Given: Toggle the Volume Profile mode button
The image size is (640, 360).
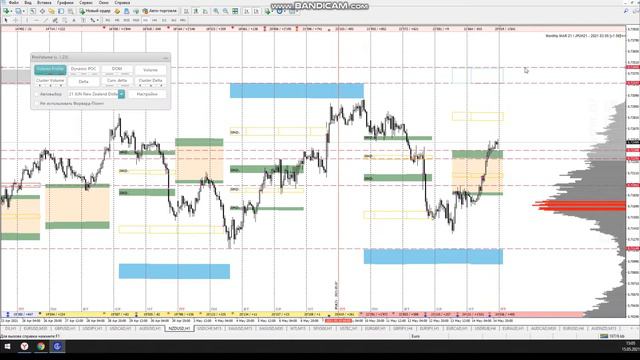Looking at the screenshot, I should [x=50, y=69].
